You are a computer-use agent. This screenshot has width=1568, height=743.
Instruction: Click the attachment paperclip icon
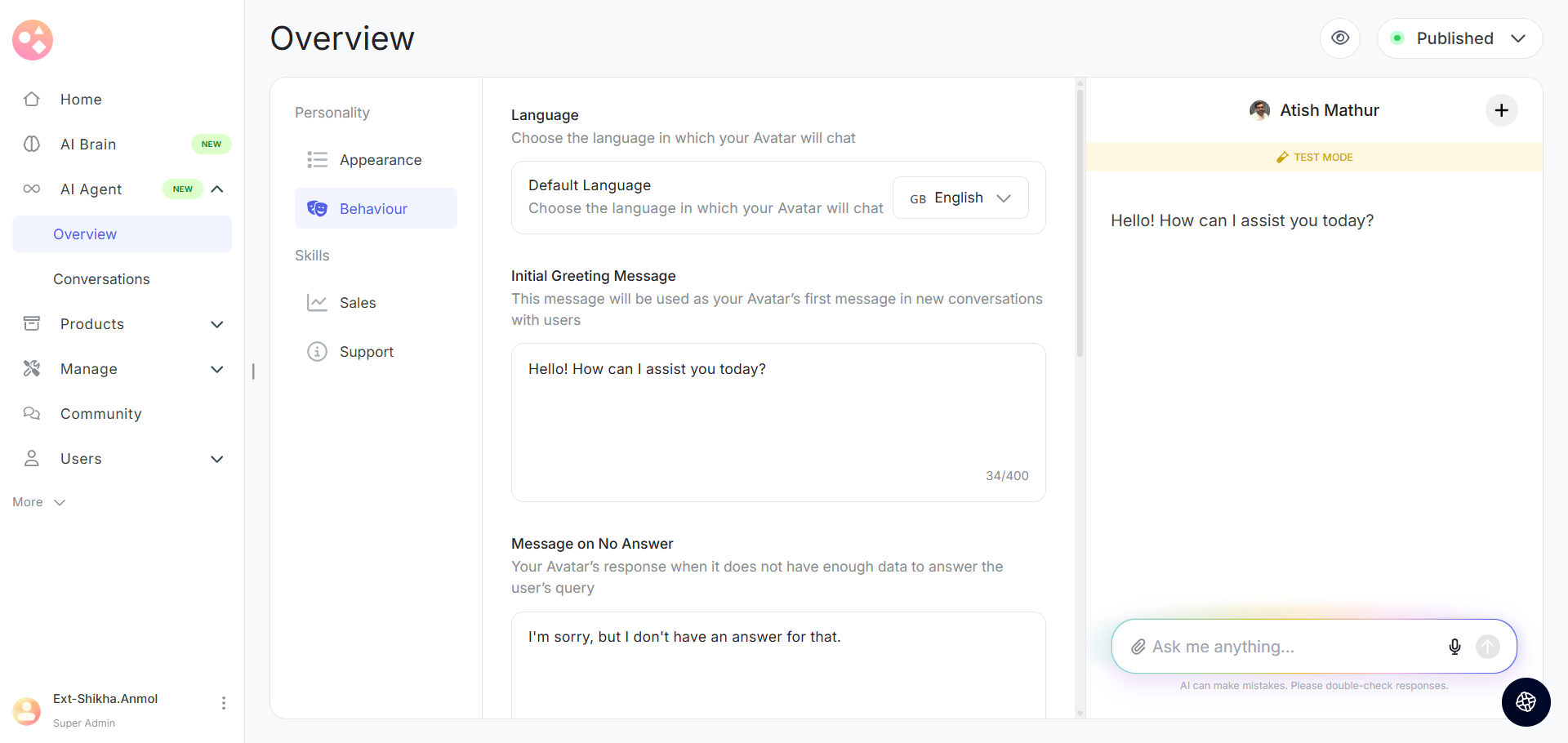[x=1138, y=647]
